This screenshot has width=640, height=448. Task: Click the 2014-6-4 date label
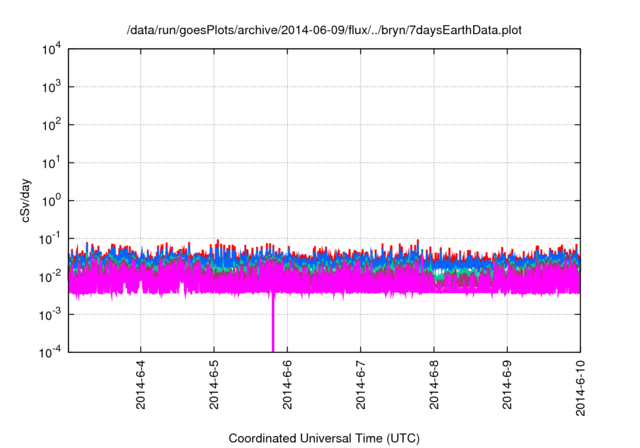point(140,384)
